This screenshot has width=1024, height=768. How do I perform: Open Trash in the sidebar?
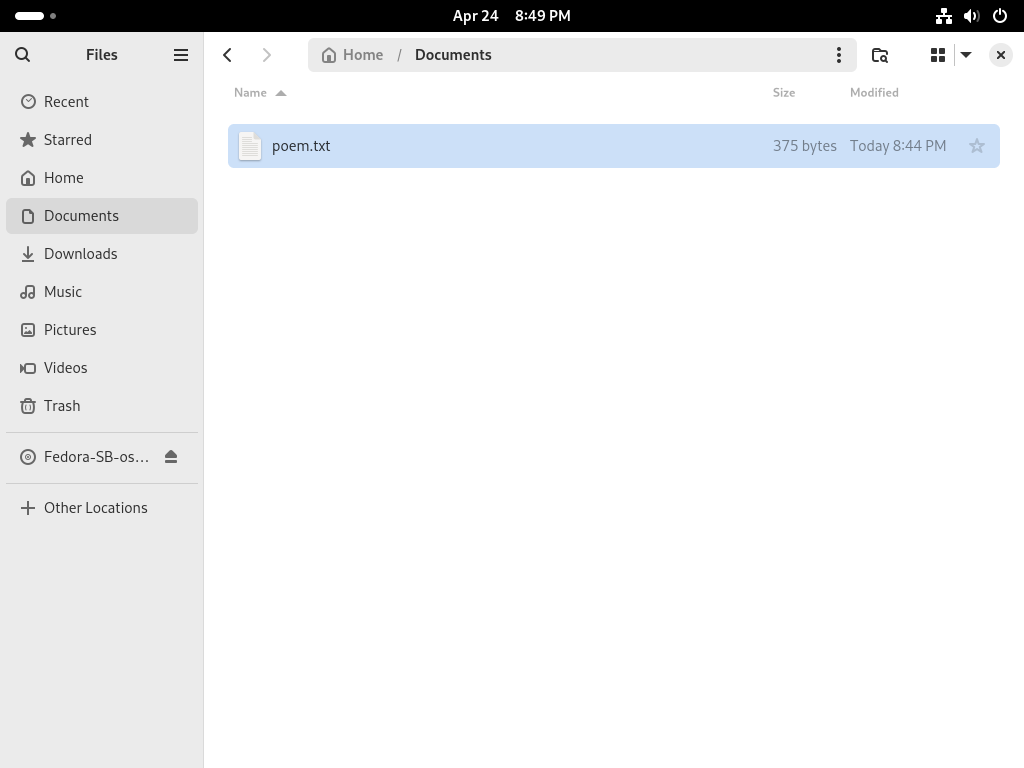click(x=102, y=406)
